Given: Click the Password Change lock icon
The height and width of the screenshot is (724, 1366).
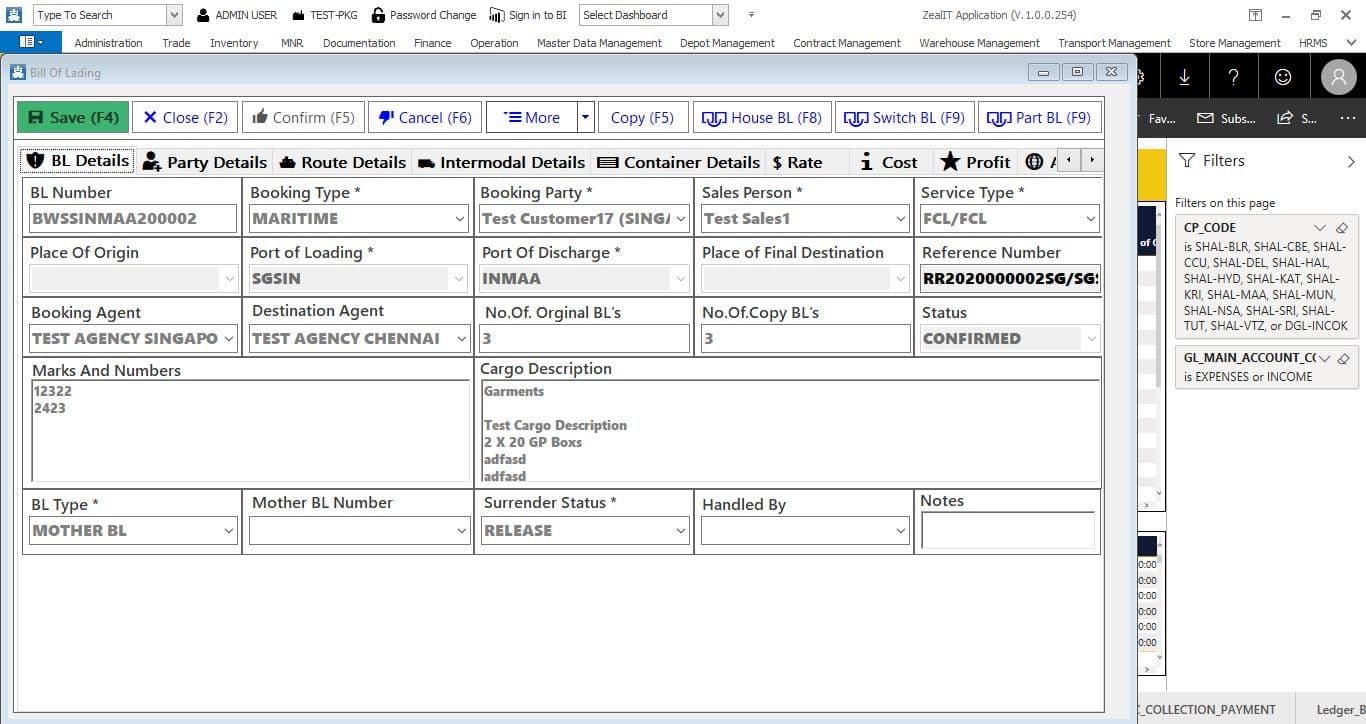Looking at the screenshot, I should pyautogui.click(x=378, y=15).
